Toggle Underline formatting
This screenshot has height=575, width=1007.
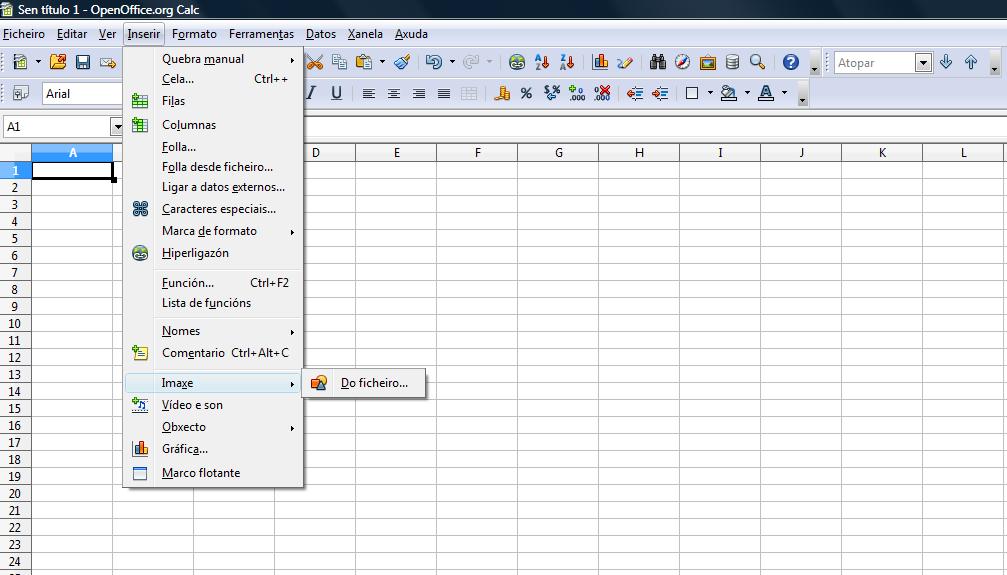tap(336, 94)
